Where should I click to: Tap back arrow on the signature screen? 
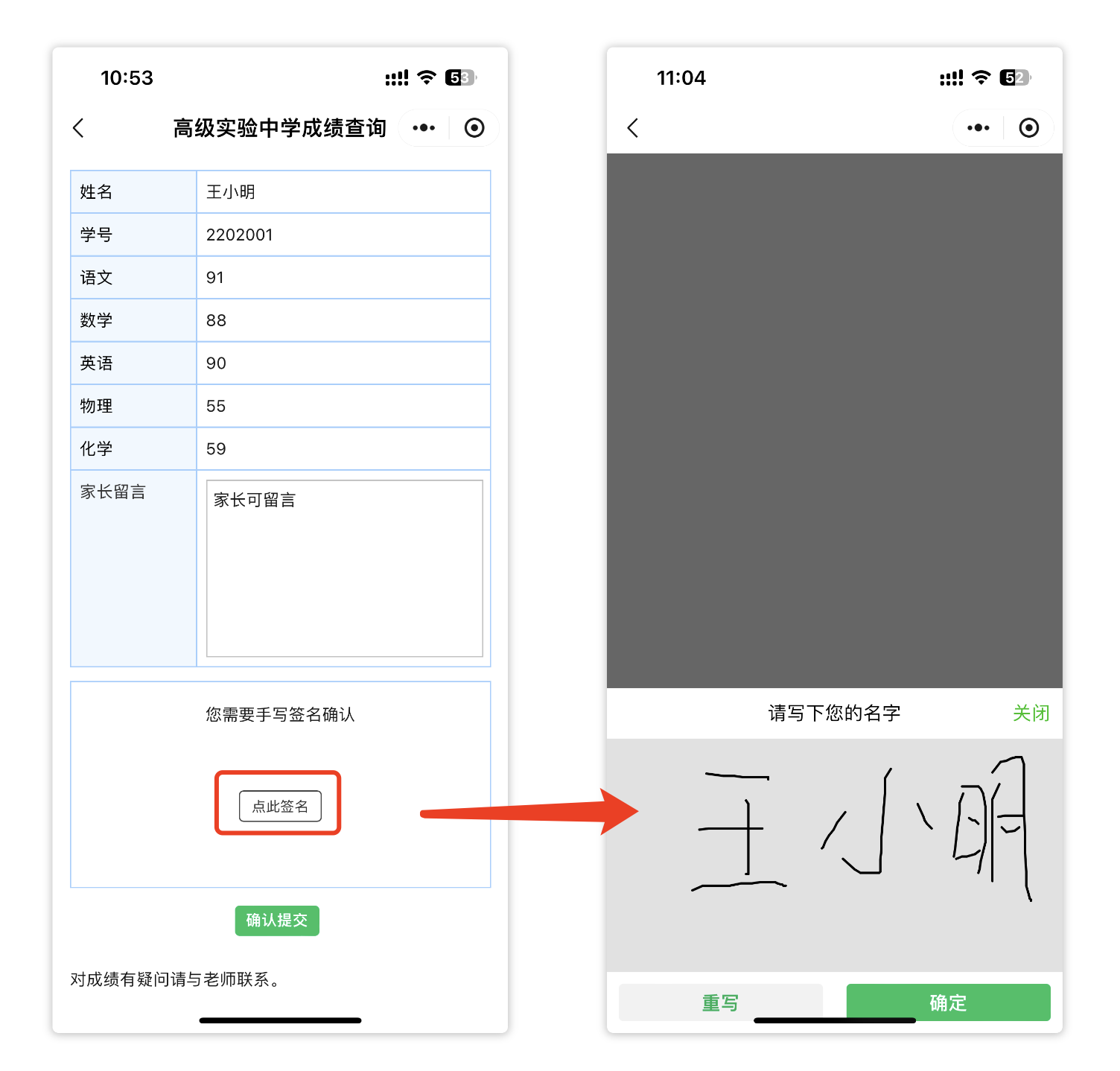click(x=633, y=128)
